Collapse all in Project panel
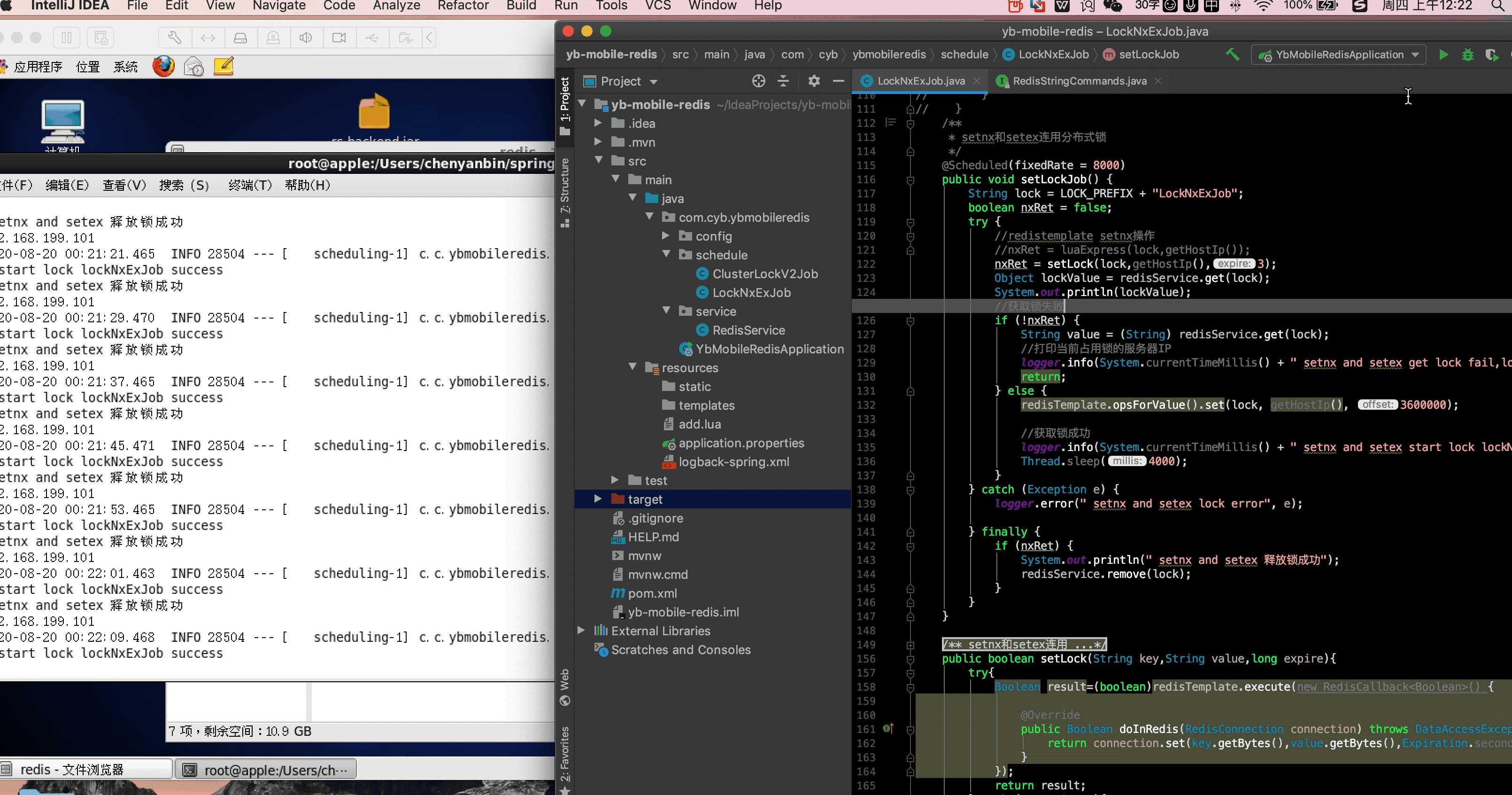 (783, 81)
